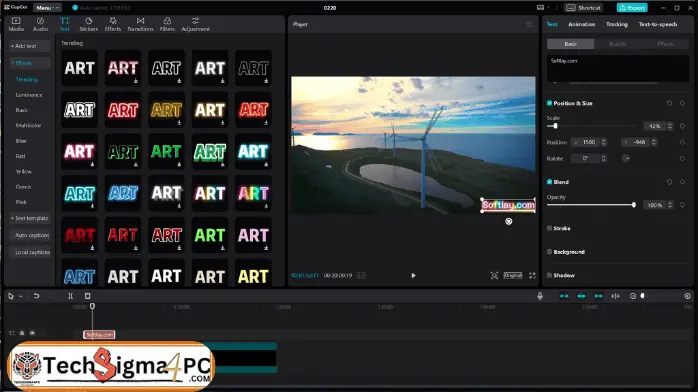This screenshot has height=392, width=698.
Task: Open the Filters panel
Action: click(167, 24)
